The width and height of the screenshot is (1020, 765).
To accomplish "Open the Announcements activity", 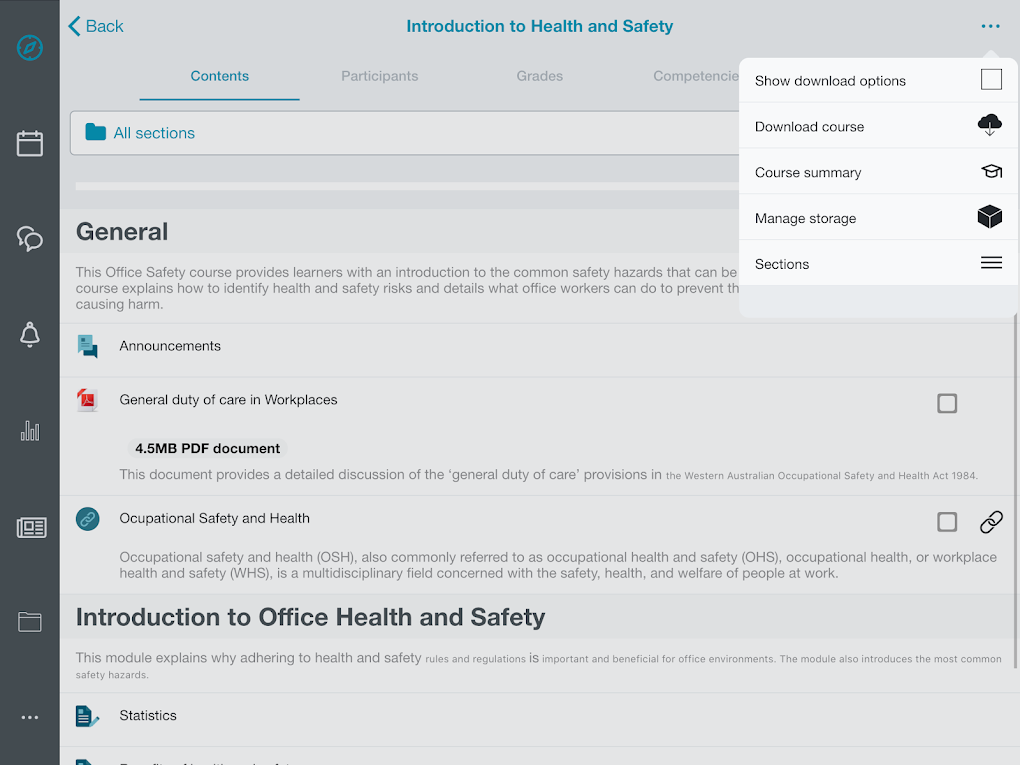I will click(169, 346).
